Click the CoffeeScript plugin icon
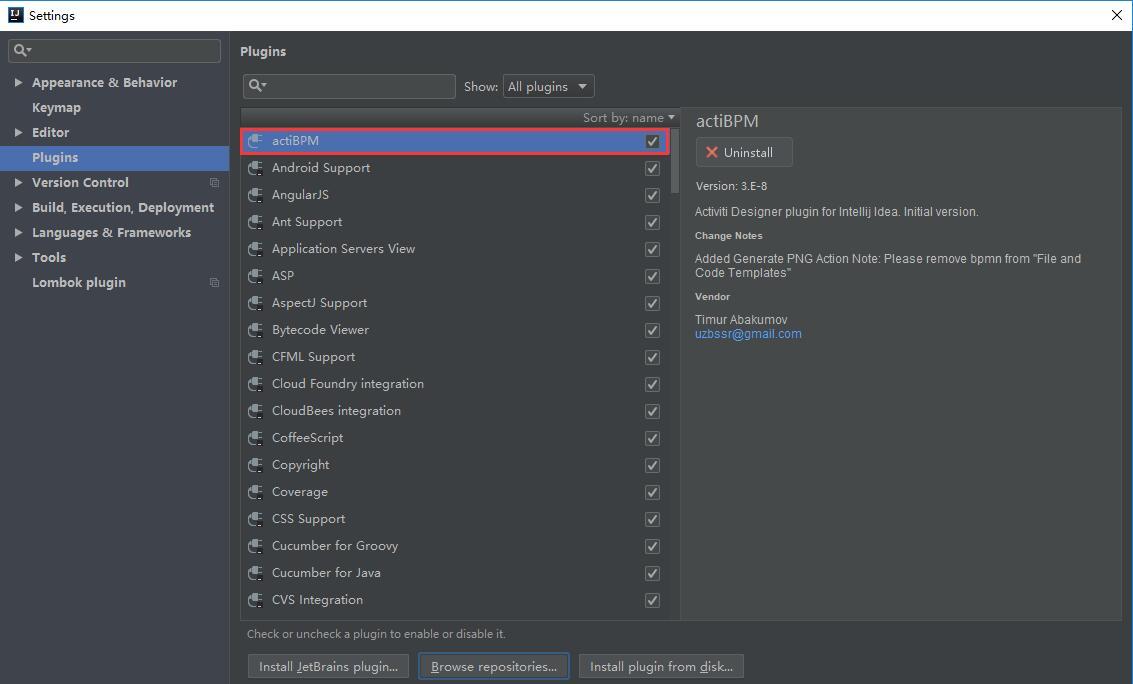 (255, 438)
